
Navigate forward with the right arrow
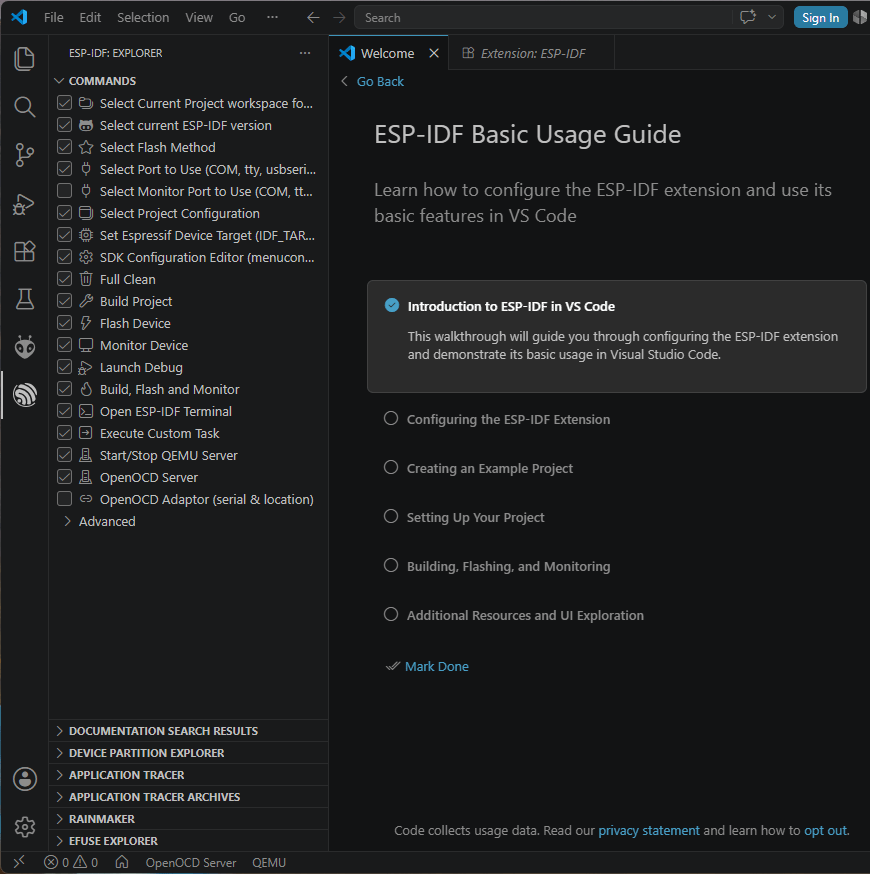coord(339,17)
